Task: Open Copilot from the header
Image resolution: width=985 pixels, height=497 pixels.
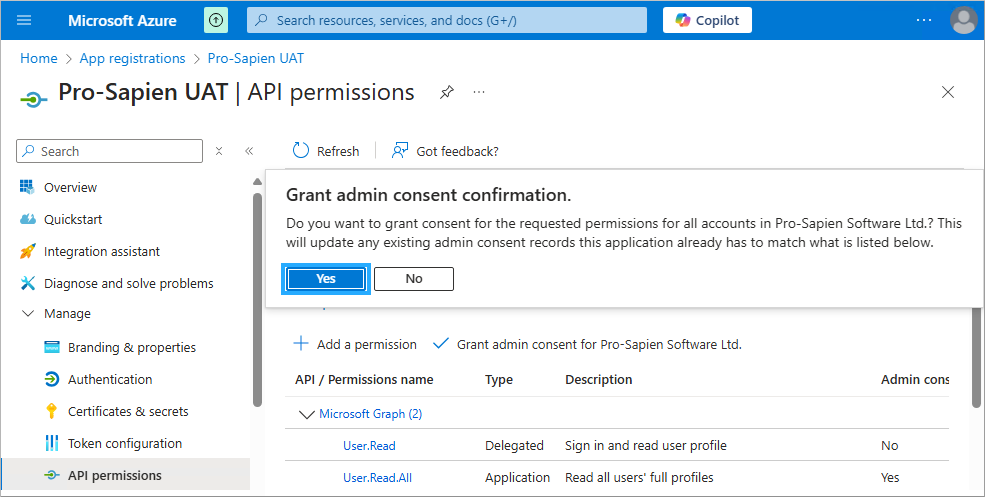Action: click(707, 20)
